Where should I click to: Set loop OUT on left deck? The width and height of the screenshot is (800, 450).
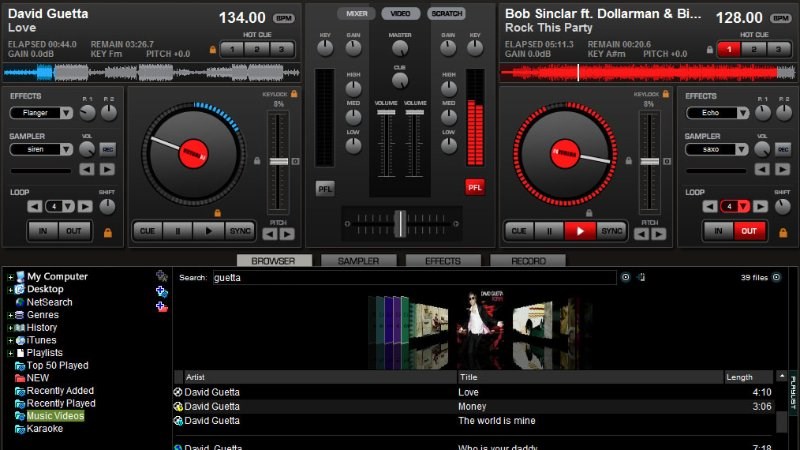click(74, 231)
